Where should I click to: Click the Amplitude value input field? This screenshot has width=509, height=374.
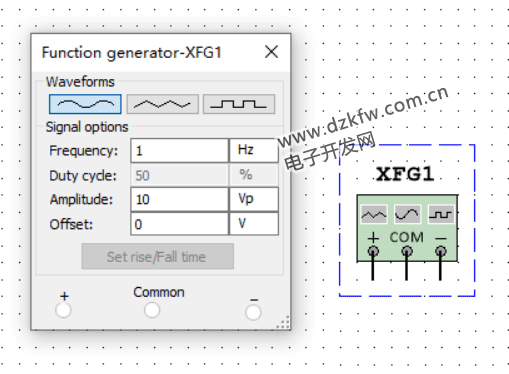pos(179,199)
